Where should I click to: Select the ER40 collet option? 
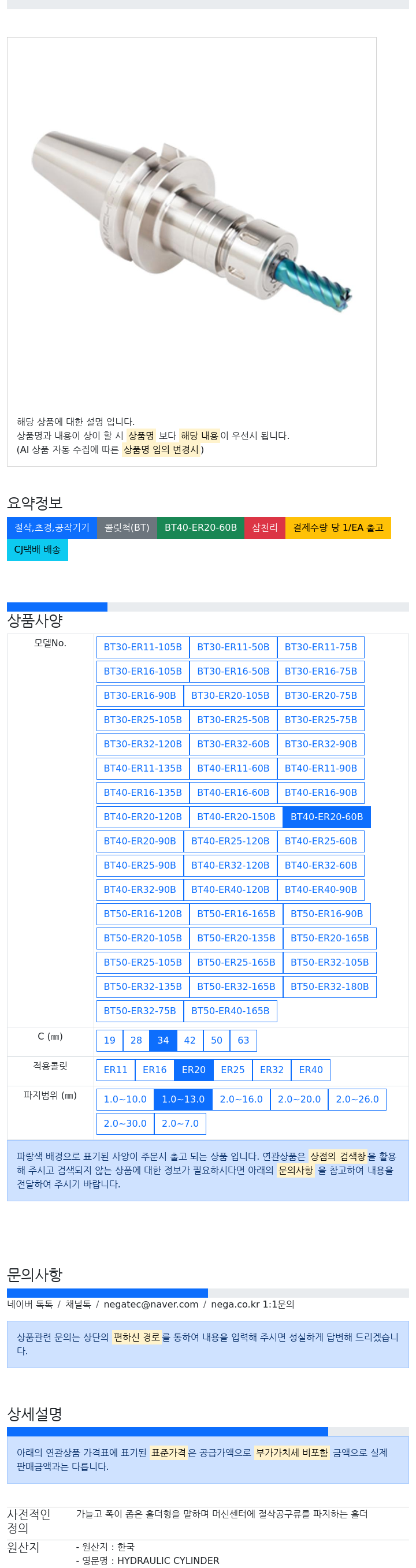click(x=311, y=1070)
